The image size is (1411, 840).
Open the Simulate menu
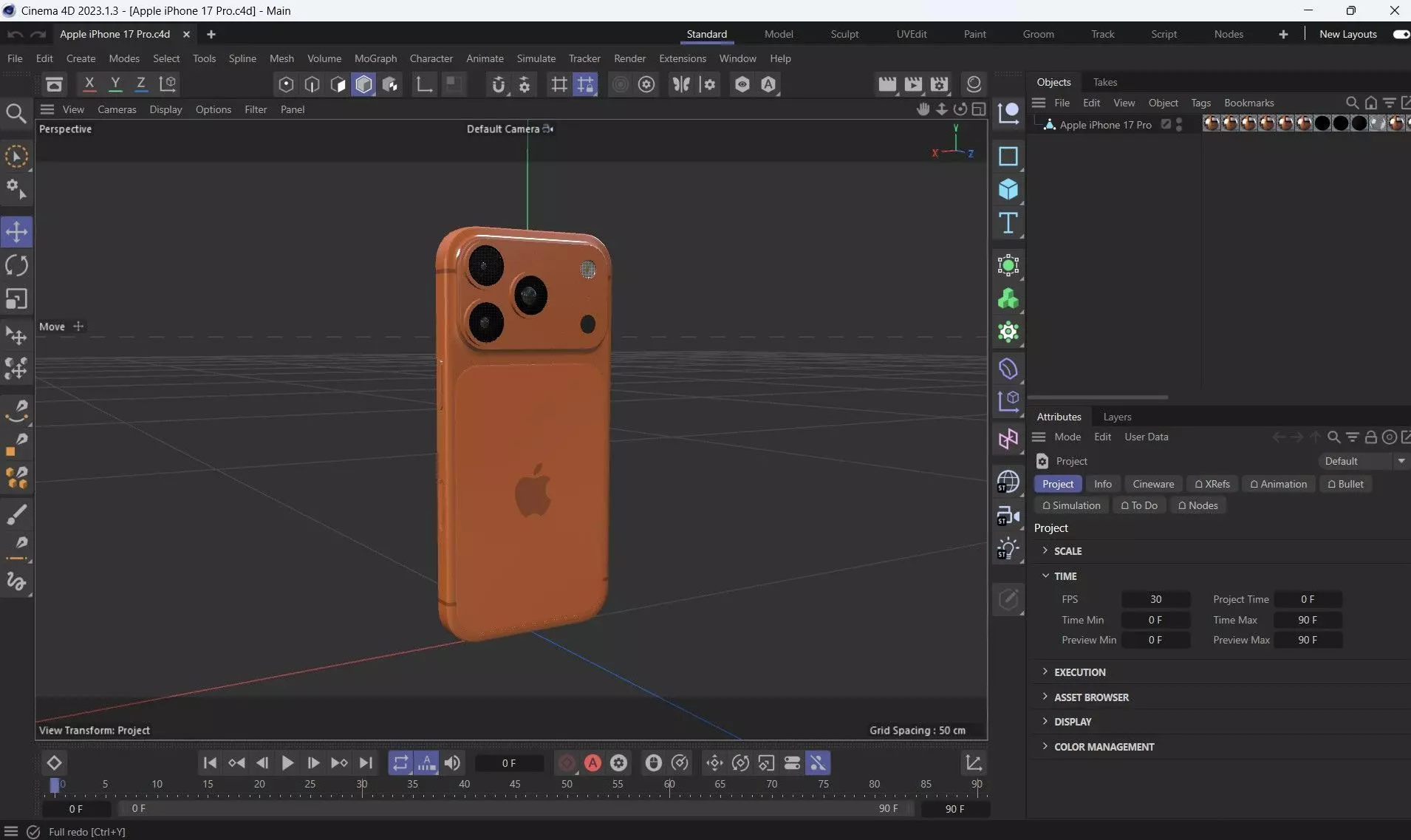pyautogui.click(x=536, y=58)
